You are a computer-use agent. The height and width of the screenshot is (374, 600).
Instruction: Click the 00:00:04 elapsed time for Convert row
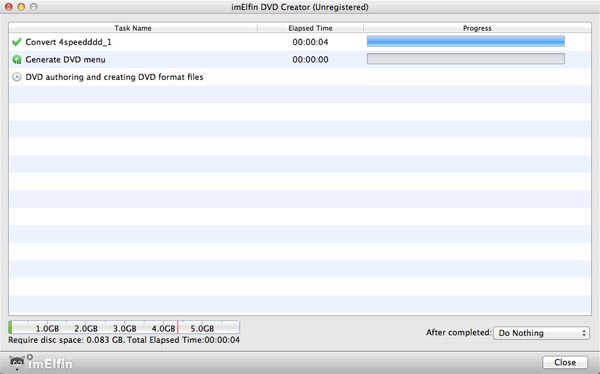[310, 42]
